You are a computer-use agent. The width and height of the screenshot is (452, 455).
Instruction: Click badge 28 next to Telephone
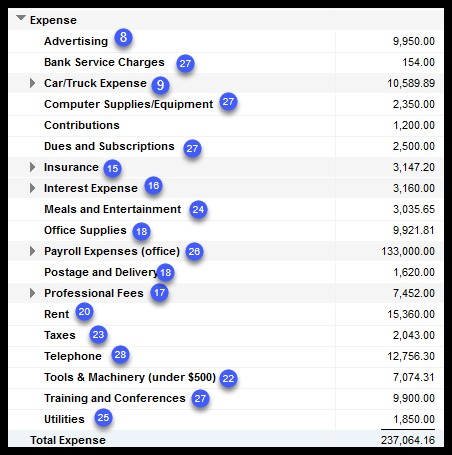click(x=120, y=354)
